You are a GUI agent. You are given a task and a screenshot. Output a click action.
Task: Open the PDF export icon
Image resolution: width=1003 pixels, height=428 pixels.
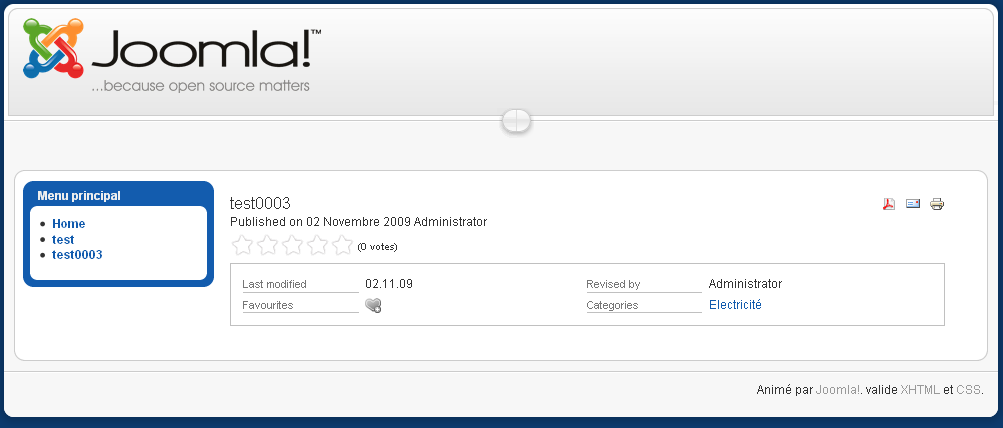[x=888, y=204]
